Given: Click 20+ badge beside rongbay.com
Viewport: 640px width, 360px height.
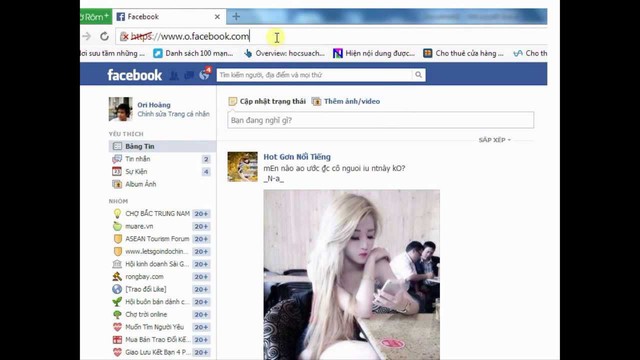Looking at the screenshot, I should pyautogui.click(x=201, y=277).
